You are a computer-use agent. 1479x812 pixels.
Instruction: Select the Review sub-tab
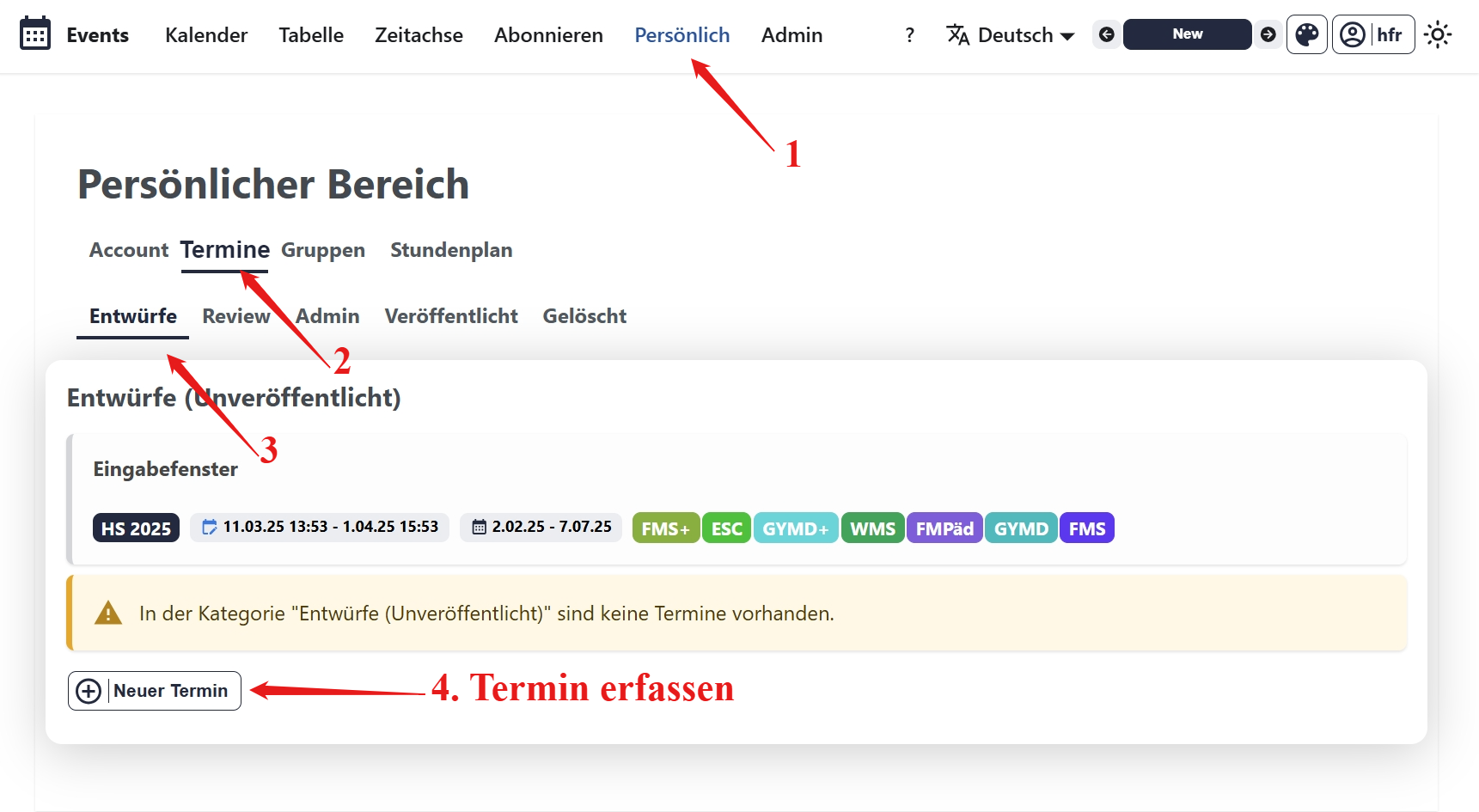tap(236, 316)
